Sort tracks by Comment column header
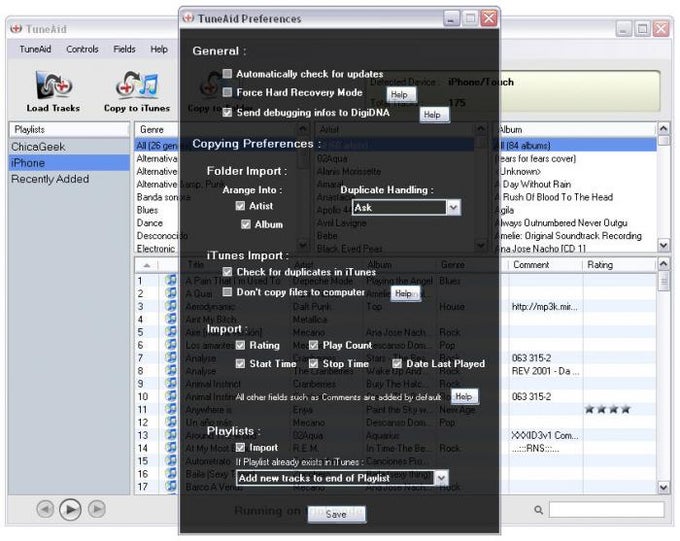Viewport: 680px width, 541px height. pyautogui.click(x=546, y=265)
